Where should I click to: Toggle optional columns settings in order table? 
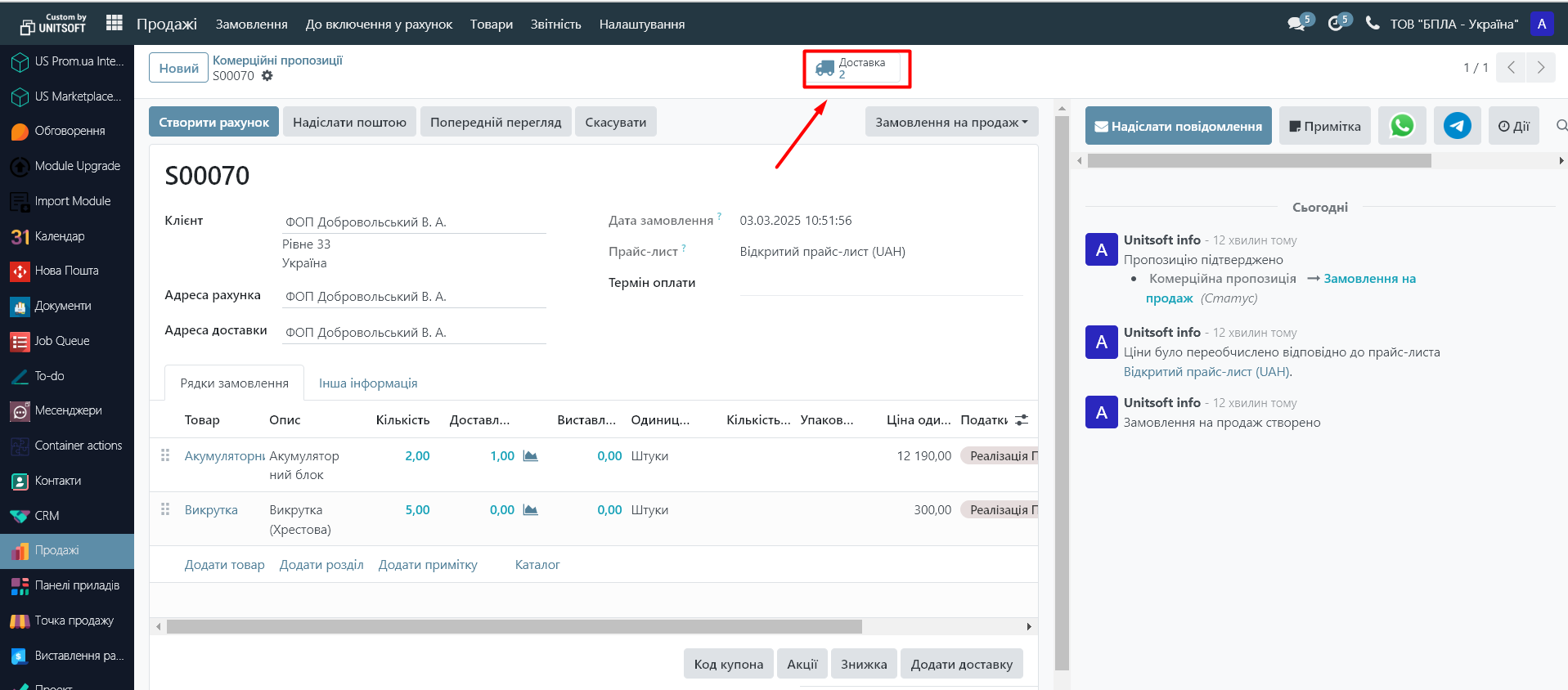click(1022, 420)
